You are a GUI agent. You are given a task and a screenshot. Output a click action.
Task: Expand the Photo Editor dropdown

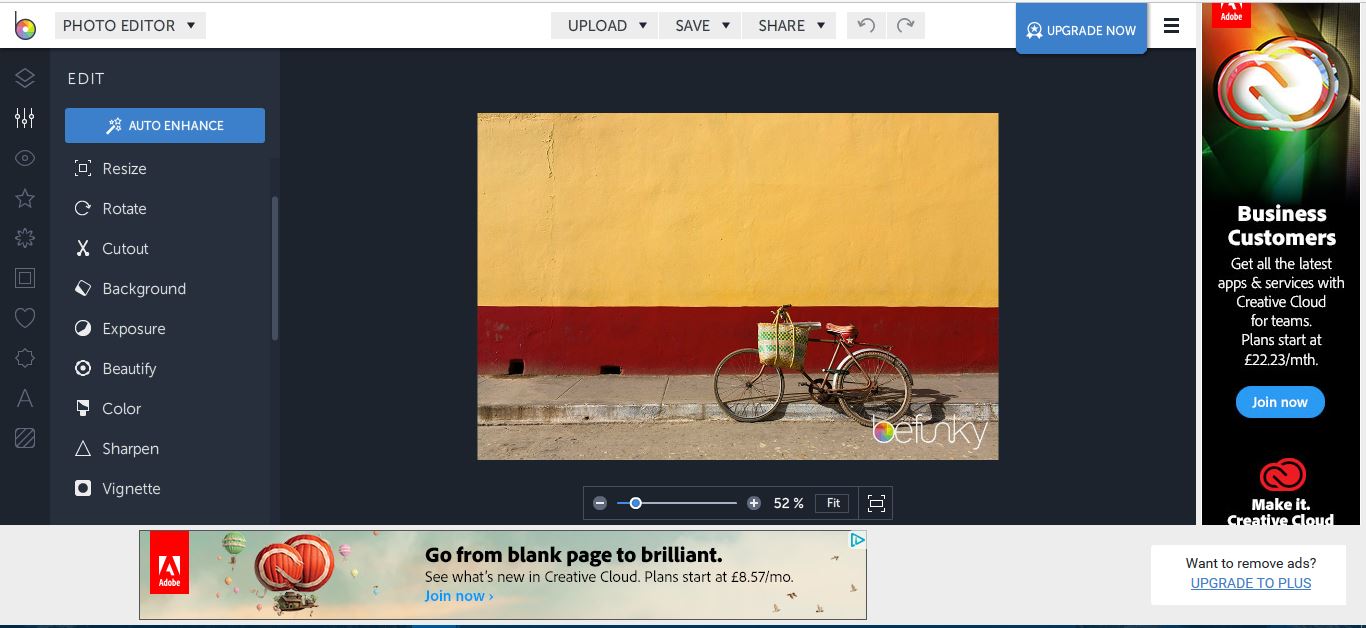tap(129, 25)
